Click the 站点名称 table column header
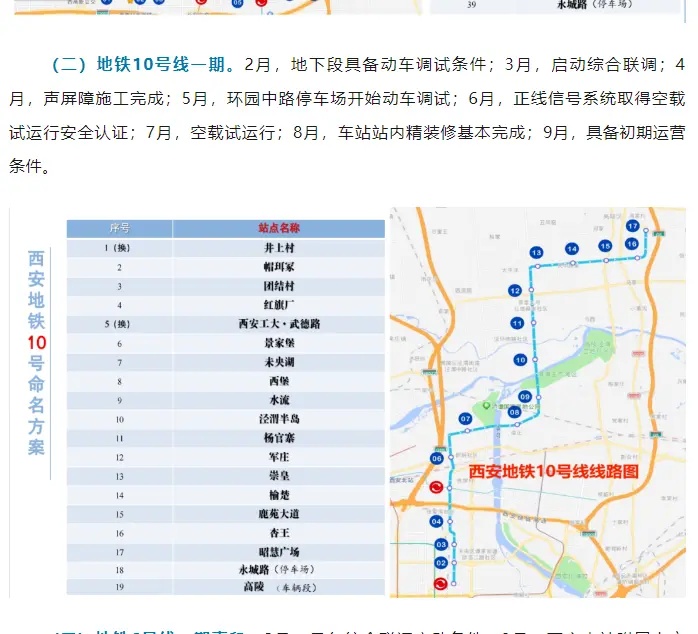The image size is (698, 634). pos(279,229)
